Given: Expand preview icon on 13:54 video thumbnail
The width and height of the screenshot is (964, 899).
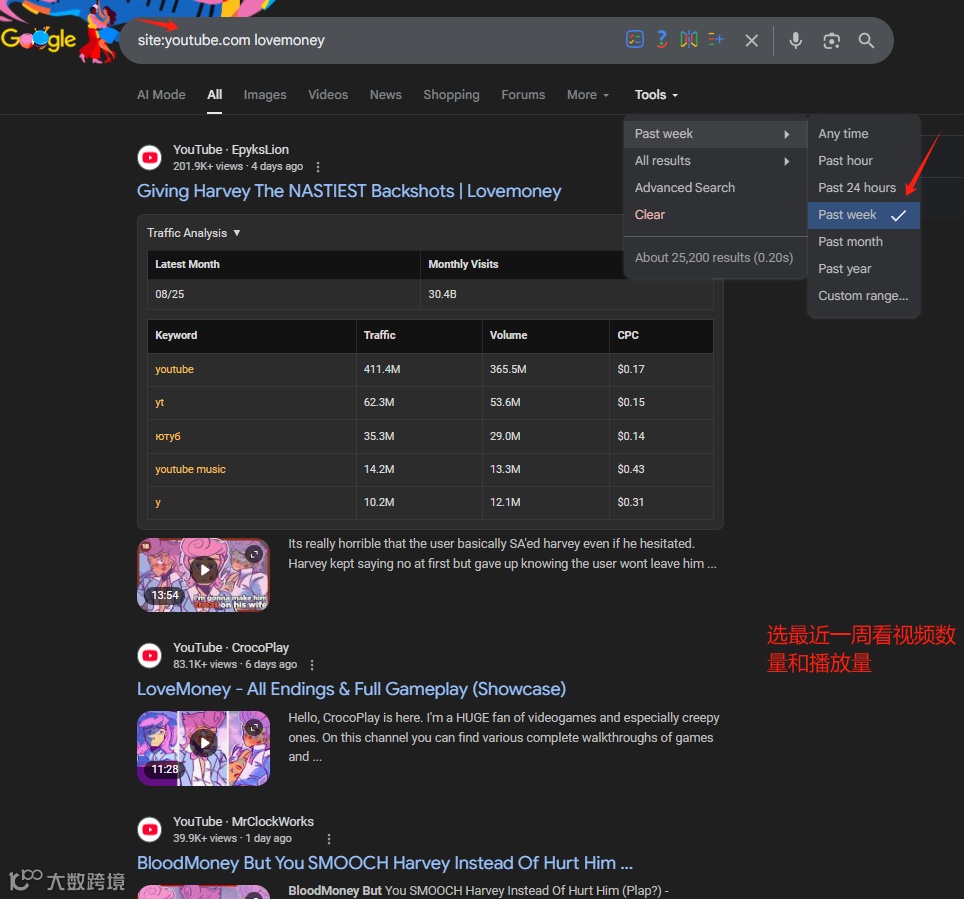Looking at the screenshot, I should coord(253,554).
